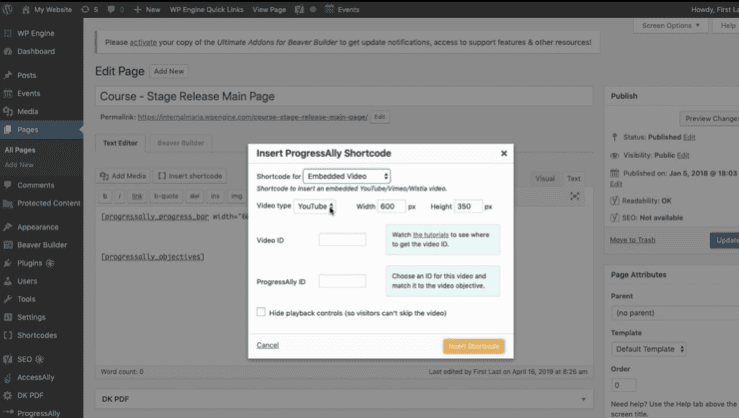Open the comments bubble icon in admin bar
The height and width of the screenshot is (418, 739).
[x=111, y=9]
